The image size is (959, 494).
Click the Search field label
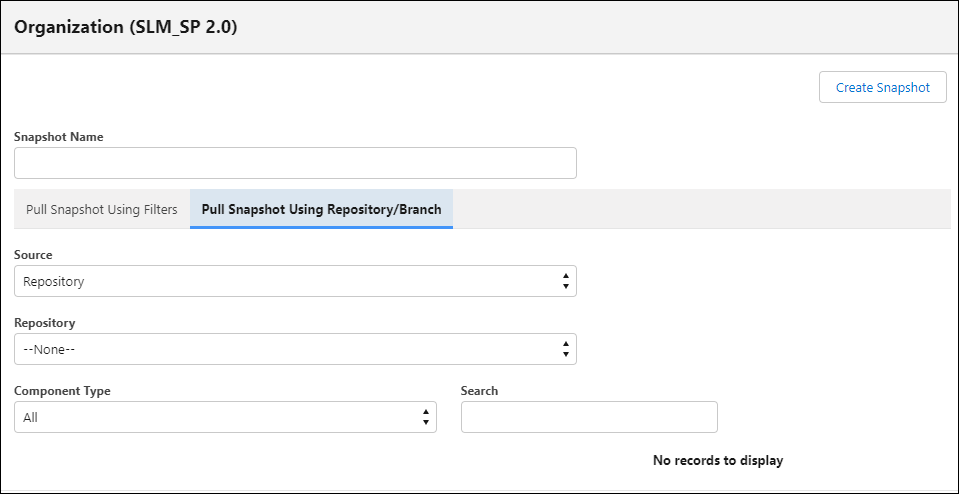pos(480,391)
